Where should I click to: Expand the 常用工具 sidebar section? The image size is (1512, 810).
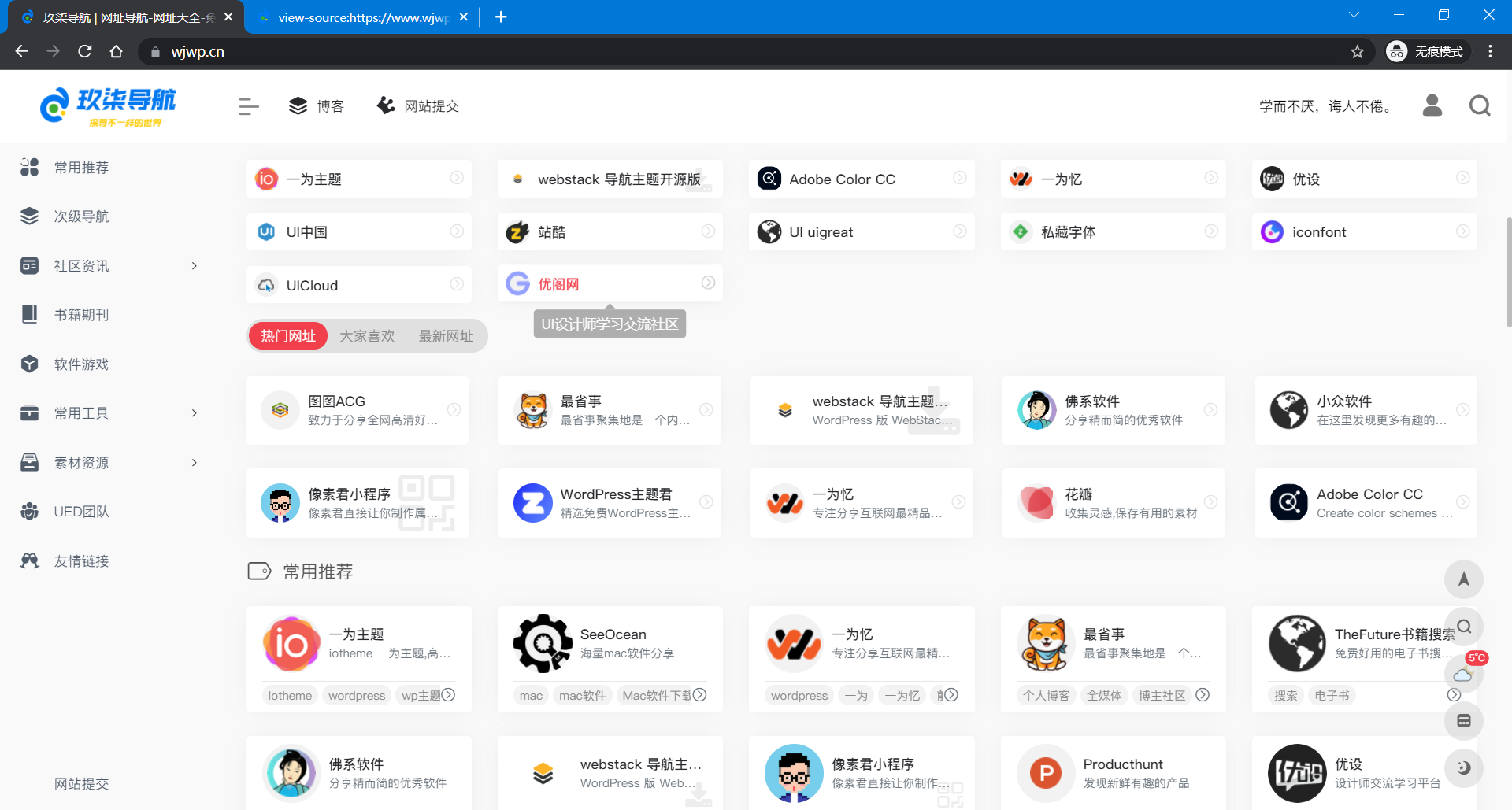coord(194,412)
